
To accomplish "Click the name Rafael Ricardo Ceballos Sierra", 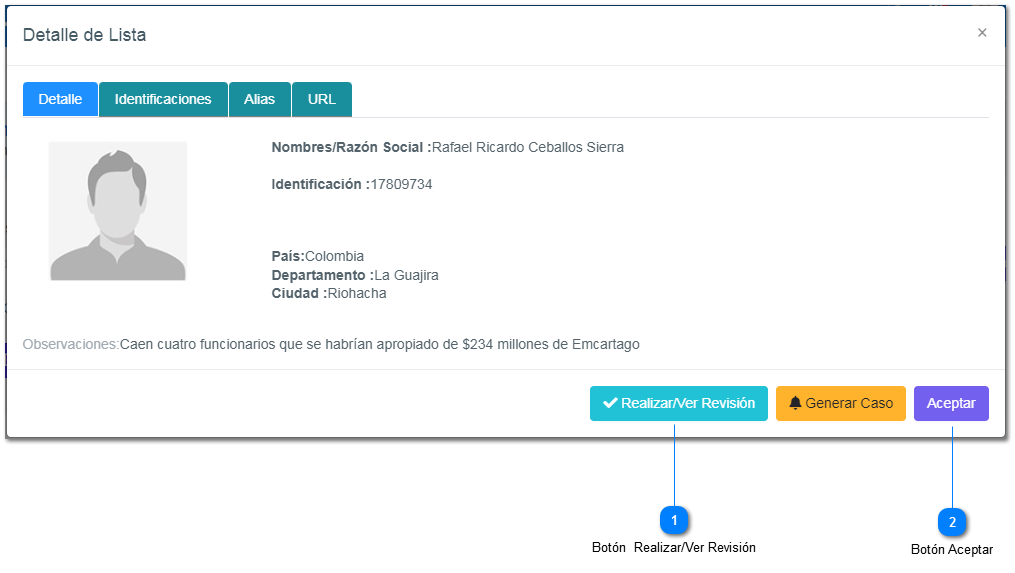I will click(x=527, y=147).
